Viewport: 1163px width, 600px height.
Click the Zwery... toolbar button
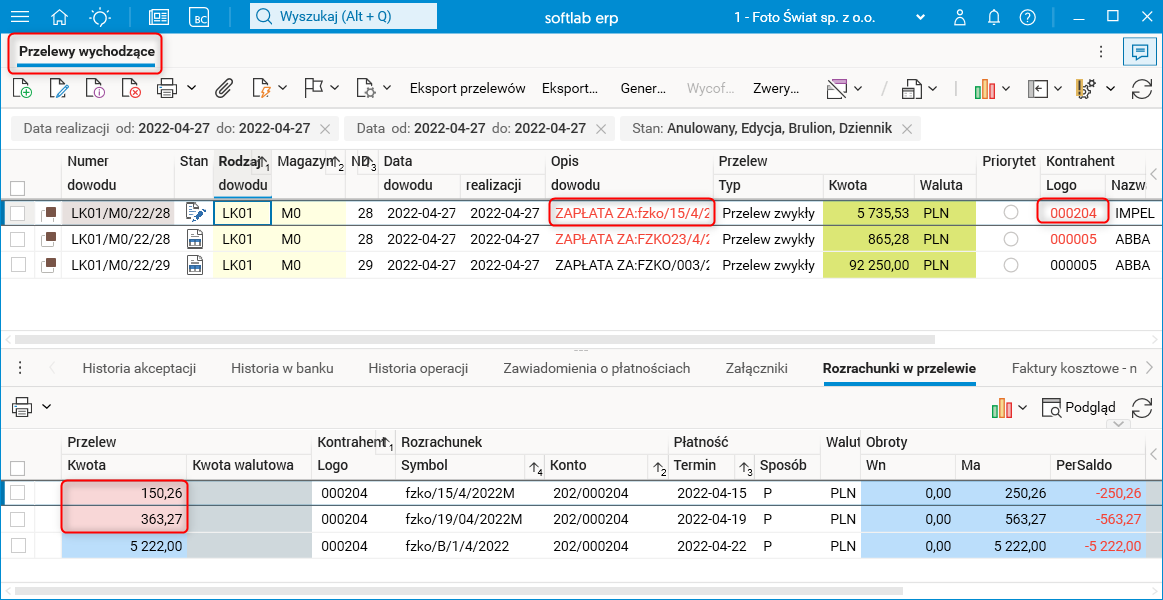coord(776,89)
